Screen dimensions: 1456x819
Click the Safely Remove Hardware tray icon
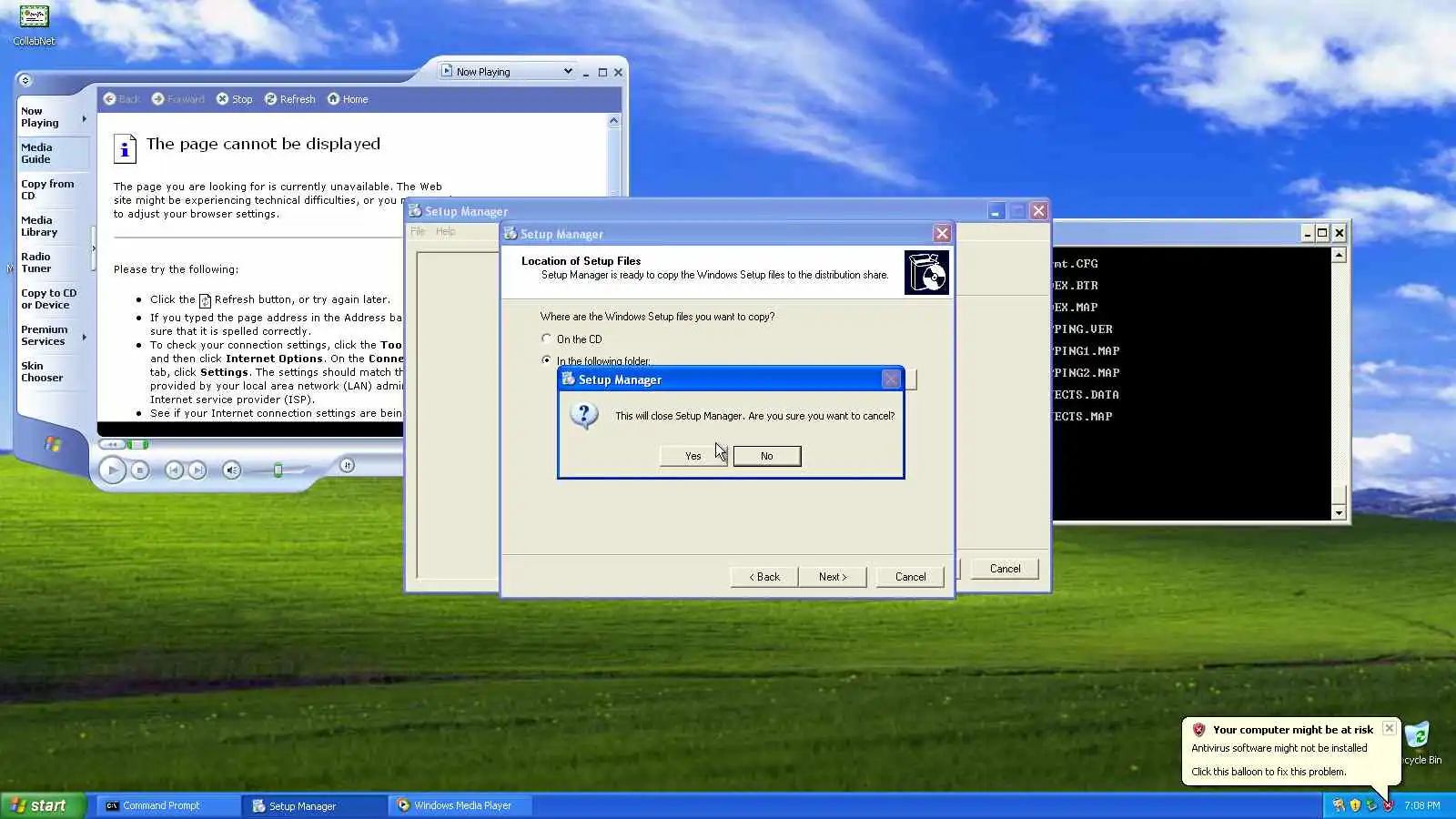point(1371,805)
